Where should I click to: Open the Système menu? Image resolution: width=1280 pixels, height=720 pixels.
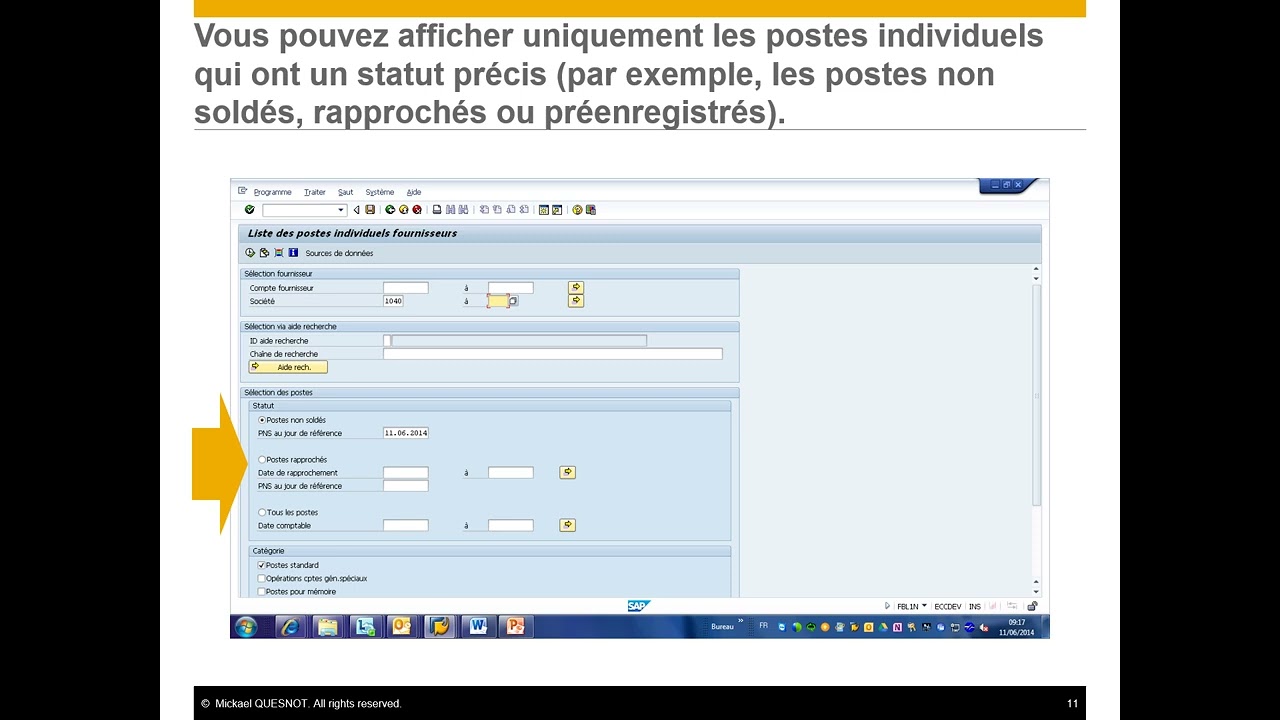380,192
